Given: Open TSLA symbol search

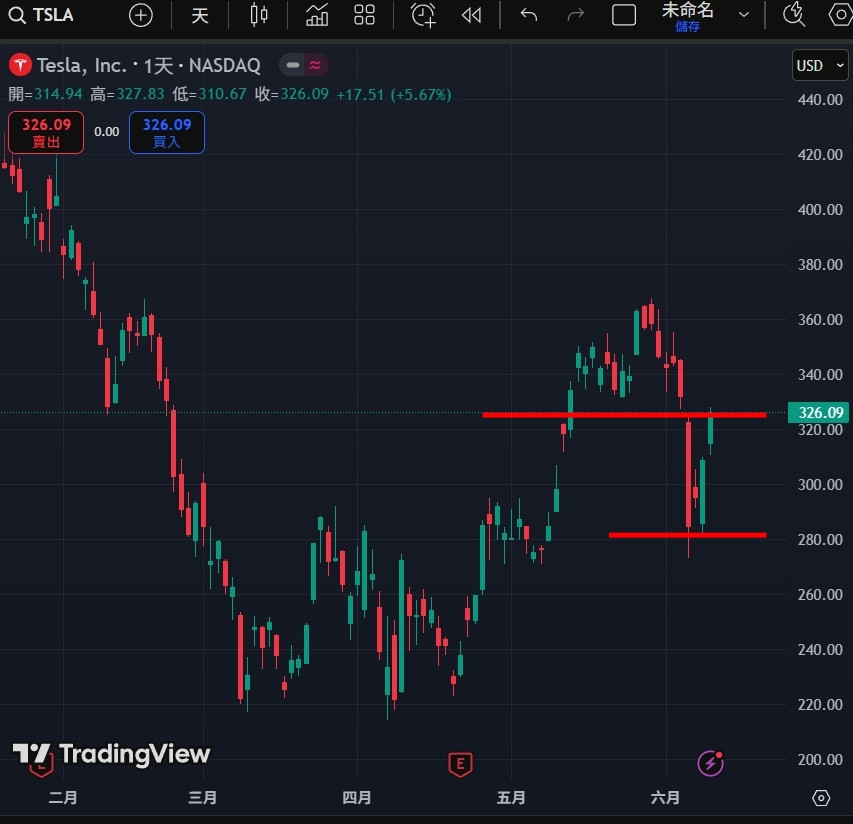Looking at the screenshot, I should click(x=41, y=15).
